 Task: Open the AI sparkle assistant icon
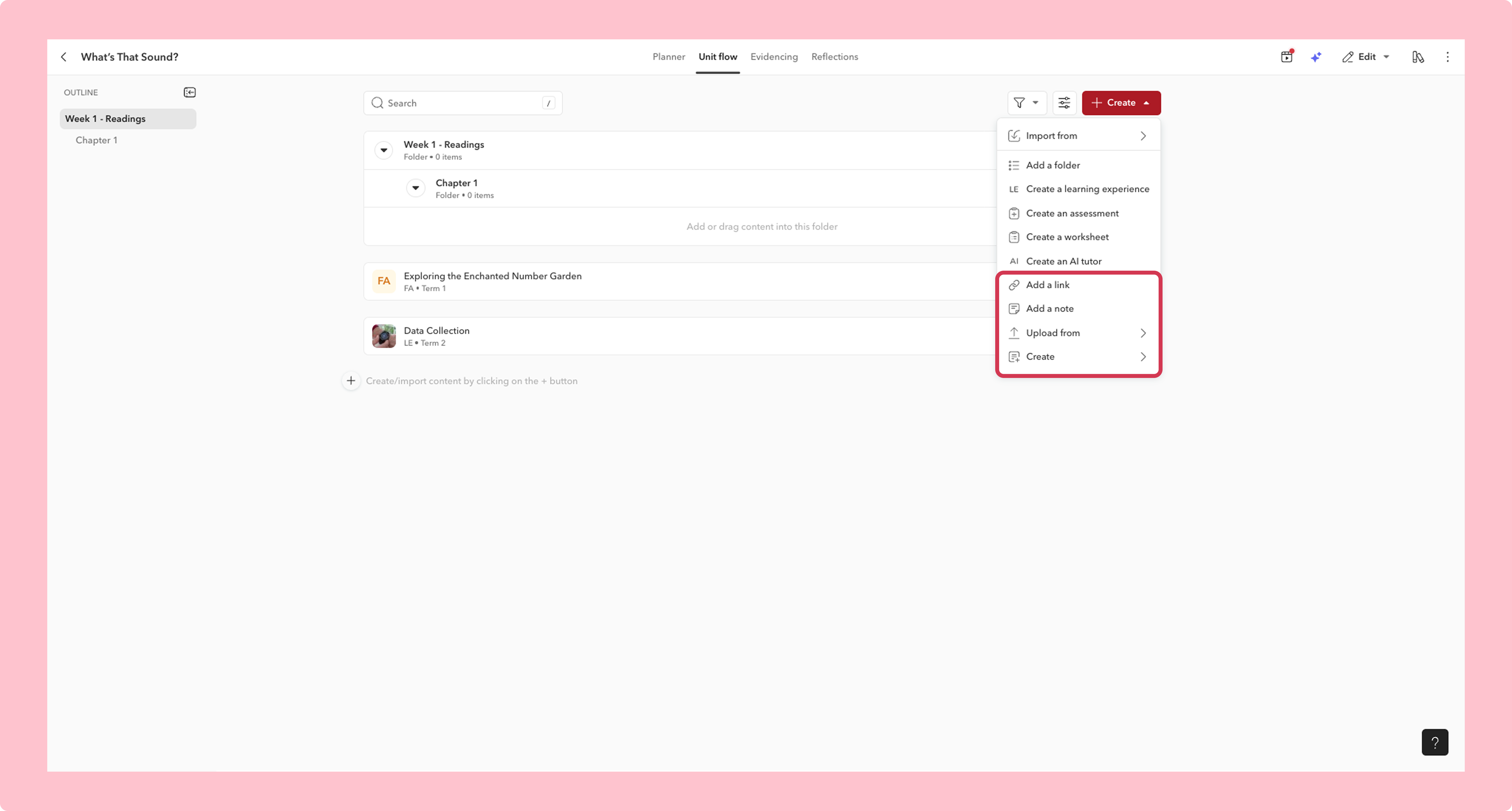[x=1316, y=57]
